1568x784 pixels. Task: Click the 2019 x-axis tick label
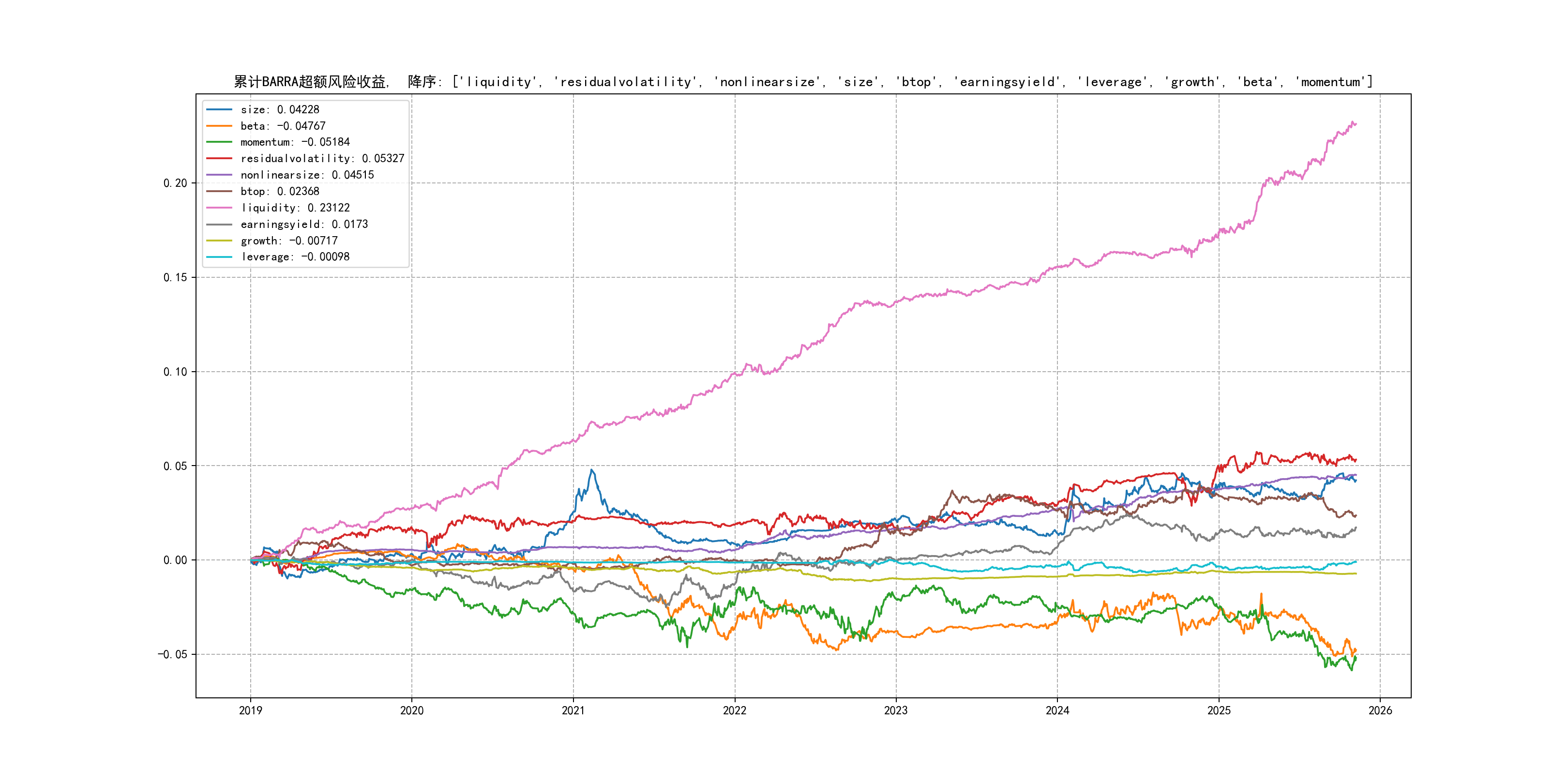(x=250, y=710)
